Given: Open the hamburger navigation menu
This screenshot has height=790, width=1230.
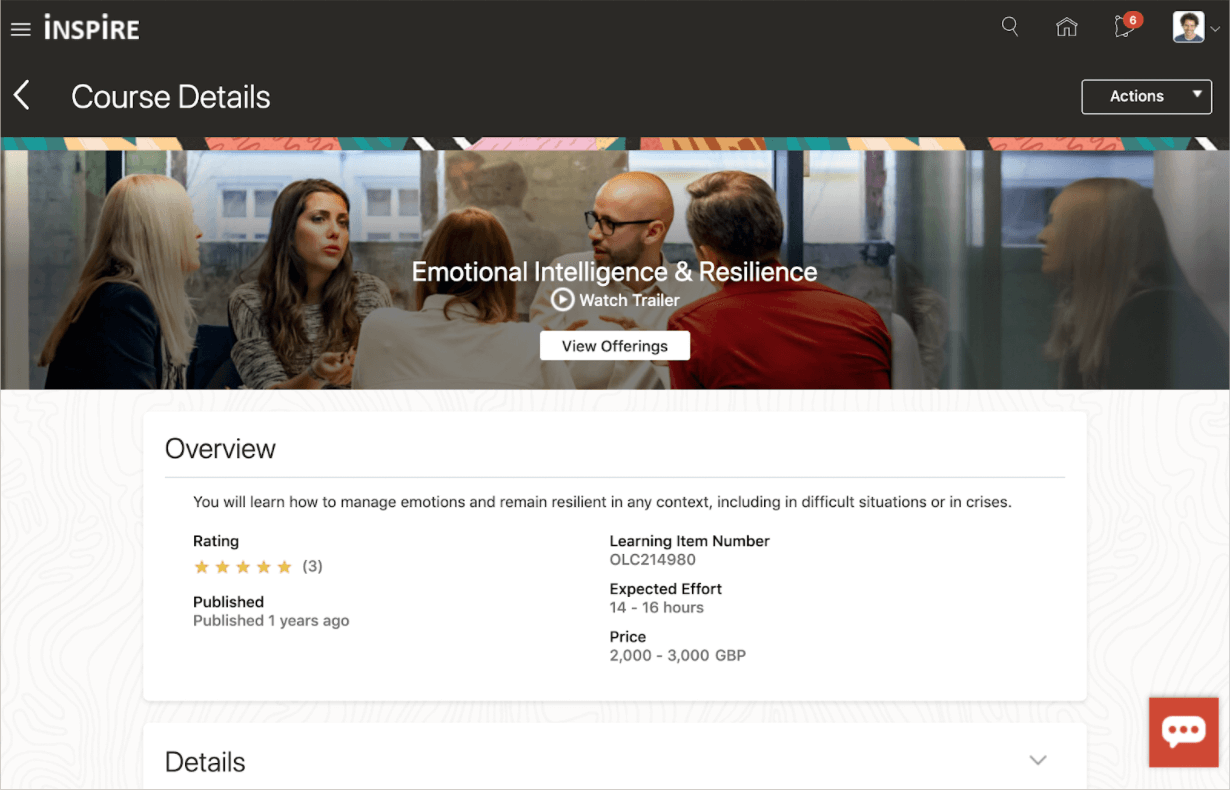Looking at the screenshot, I should 20,29.
